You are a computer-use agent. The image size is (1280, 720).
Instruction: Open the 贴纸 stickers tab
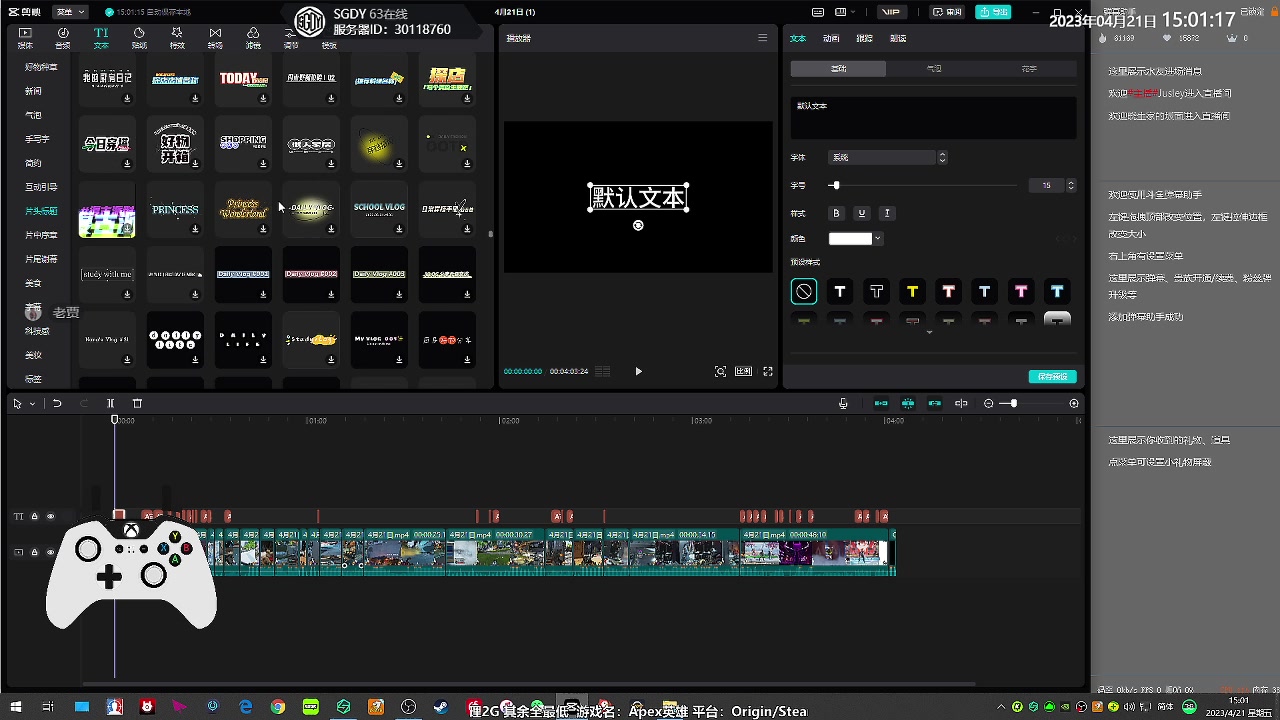pos(139,38)
